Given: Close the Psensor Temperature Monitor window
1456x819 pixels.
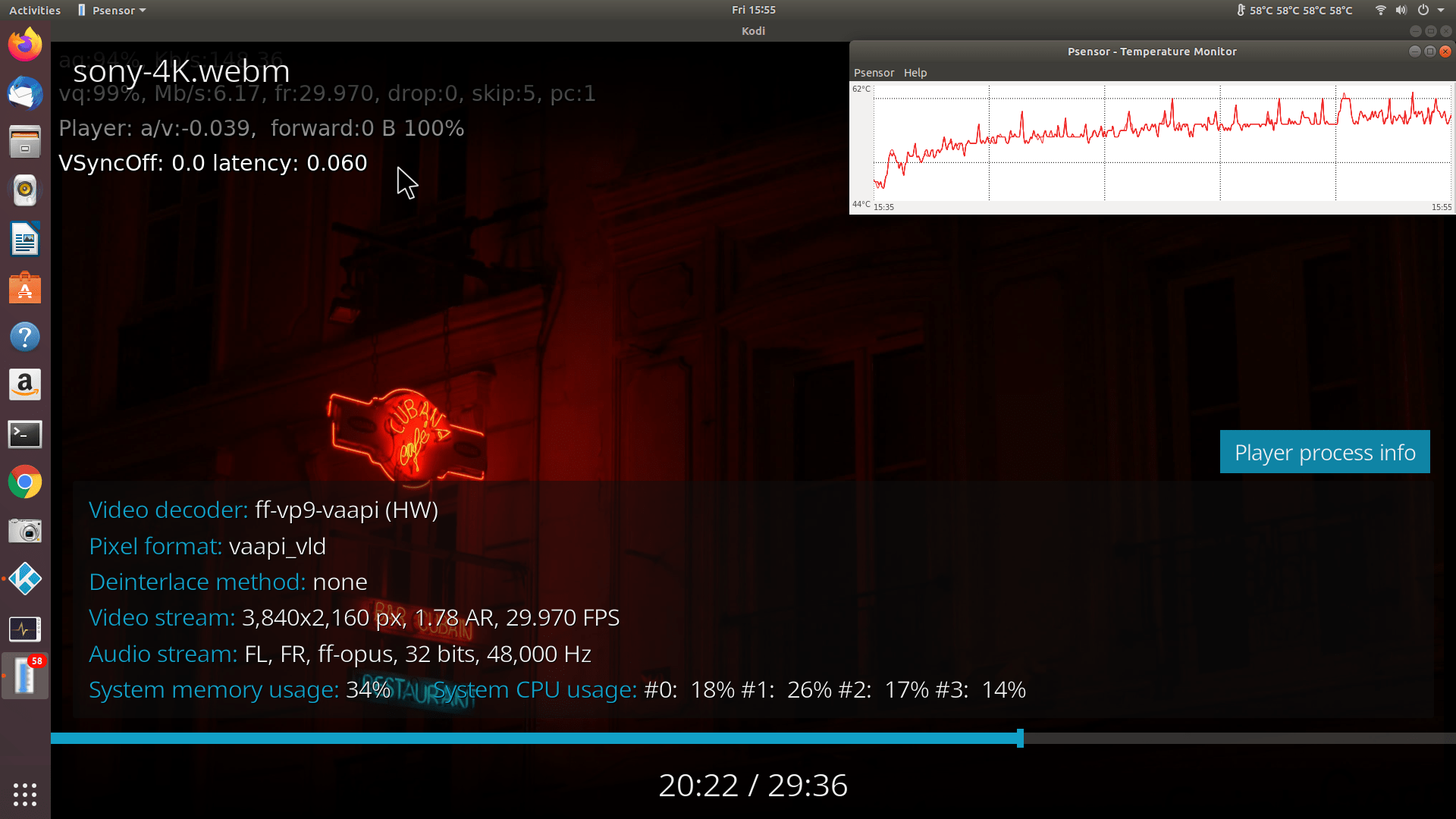Looking at the screenshot, I should coord(1445,52).
